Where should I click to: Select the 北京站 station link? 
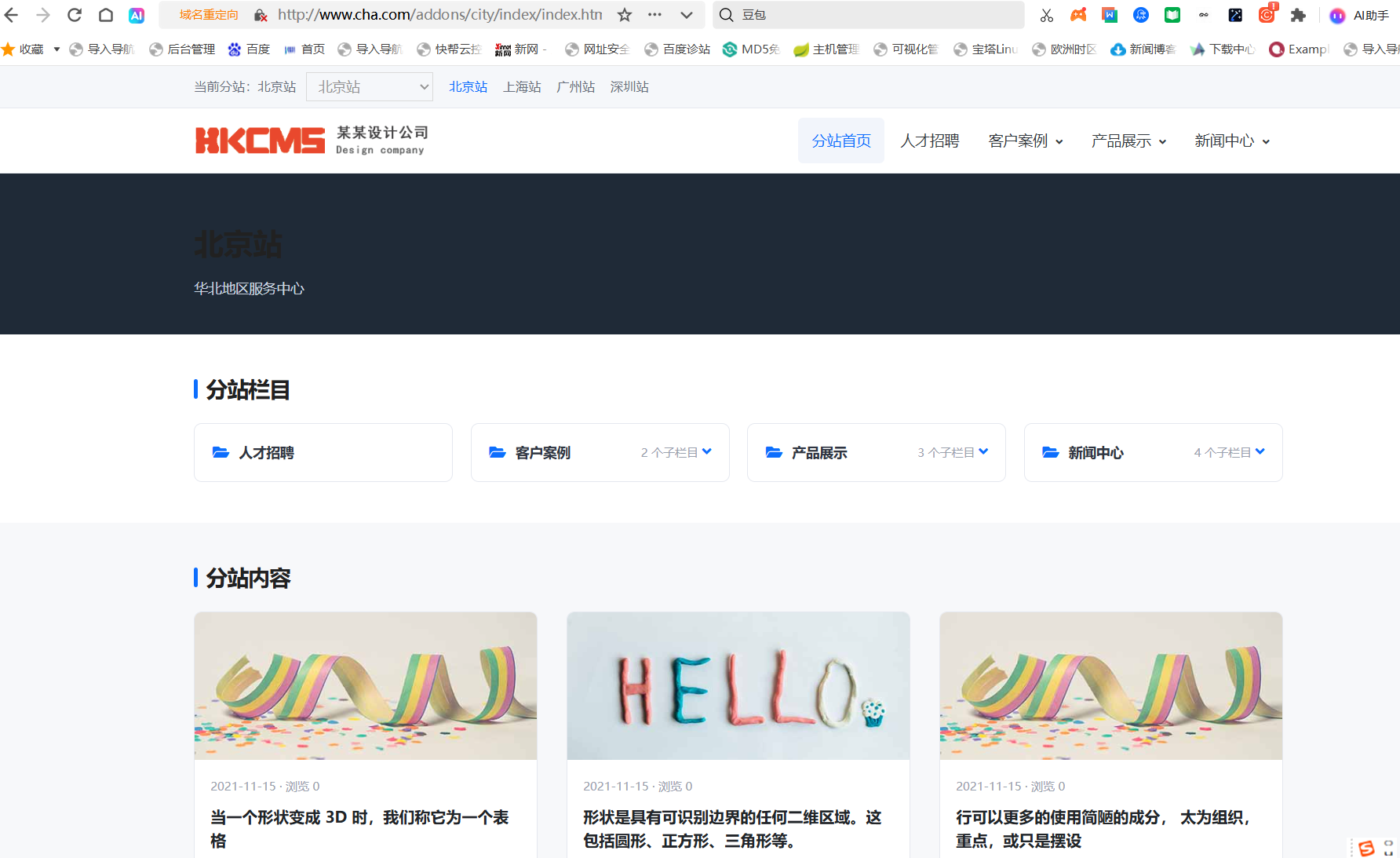[468, 87]
